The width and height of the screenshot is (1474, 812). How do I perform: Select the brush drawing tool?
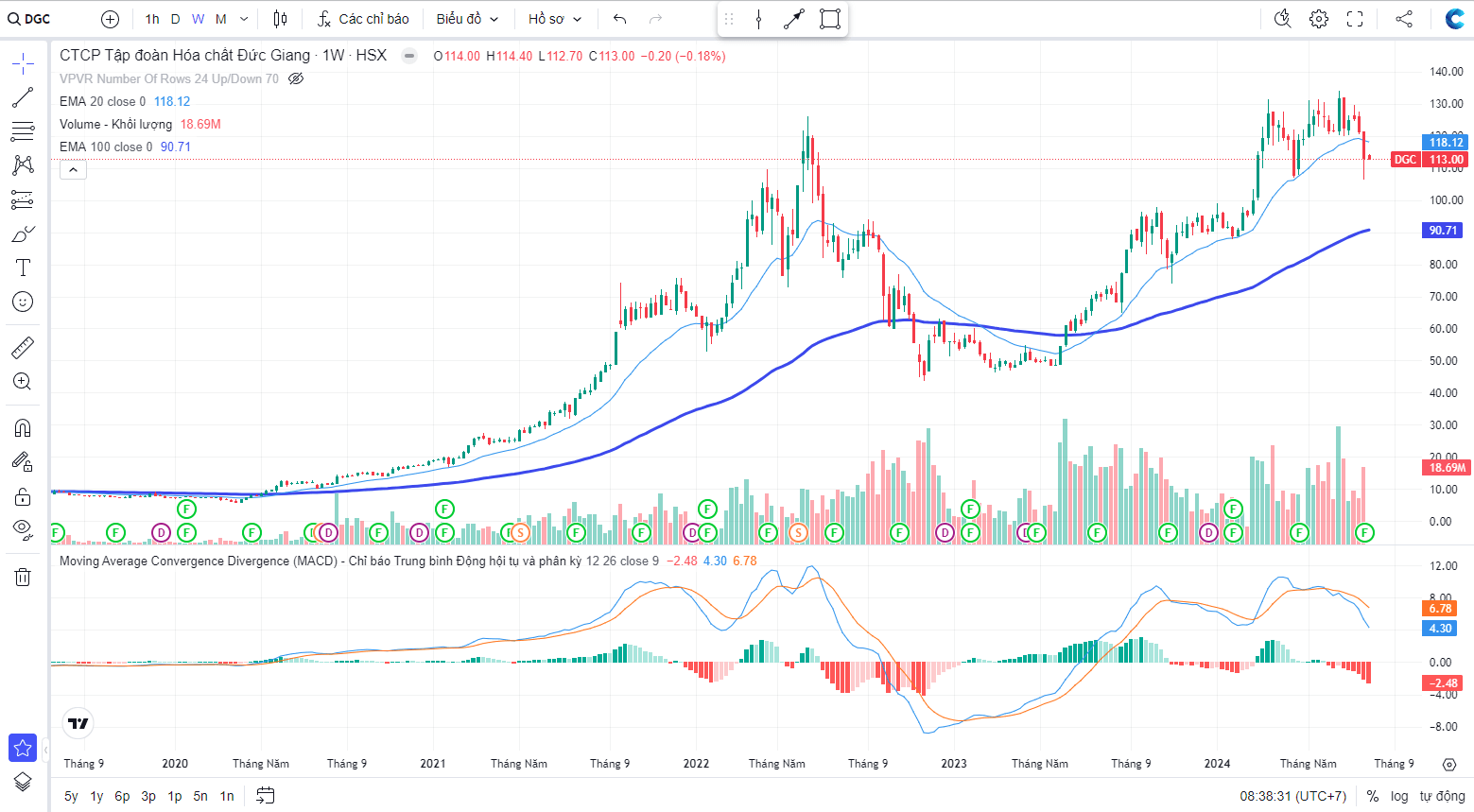pyautogui.click(x=23, y=233)
